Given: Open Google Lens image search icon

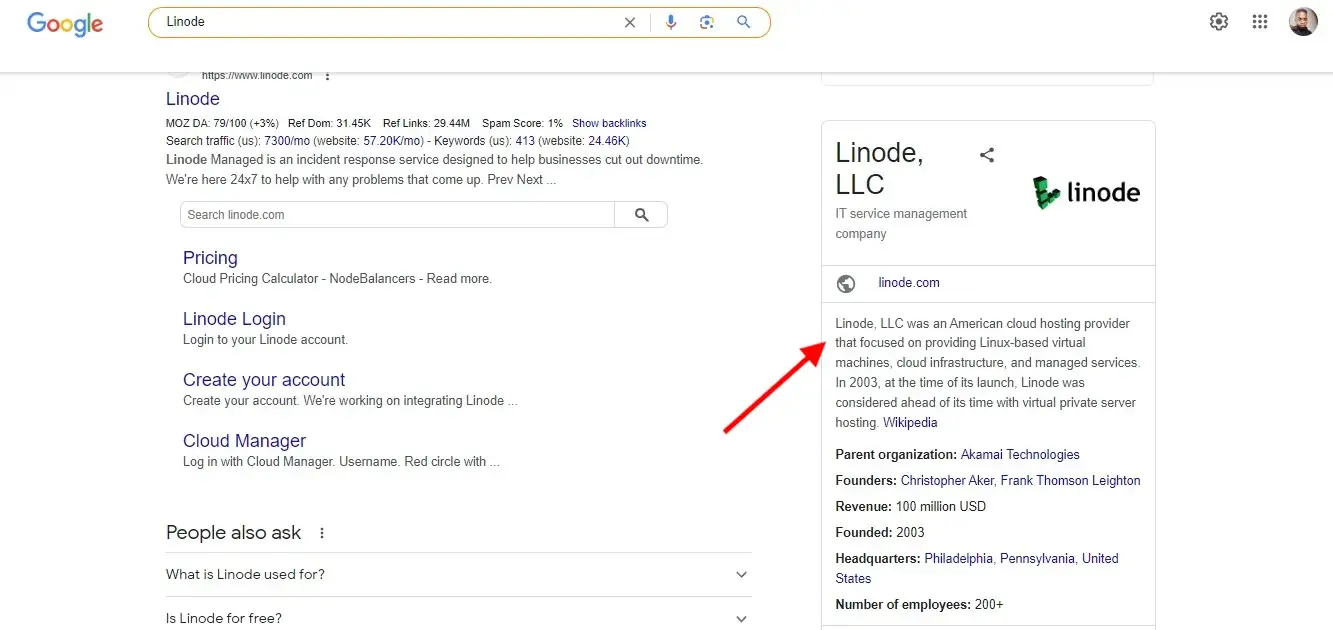Looking at the screenshot, I should coord(707,22).
